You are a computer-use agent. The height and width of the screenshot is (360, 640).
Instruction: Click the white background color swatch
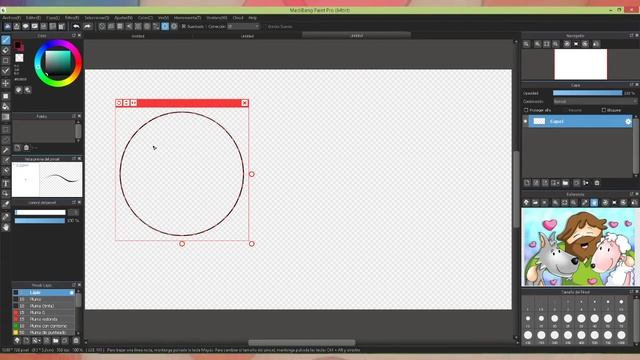[x=19, y=58]
